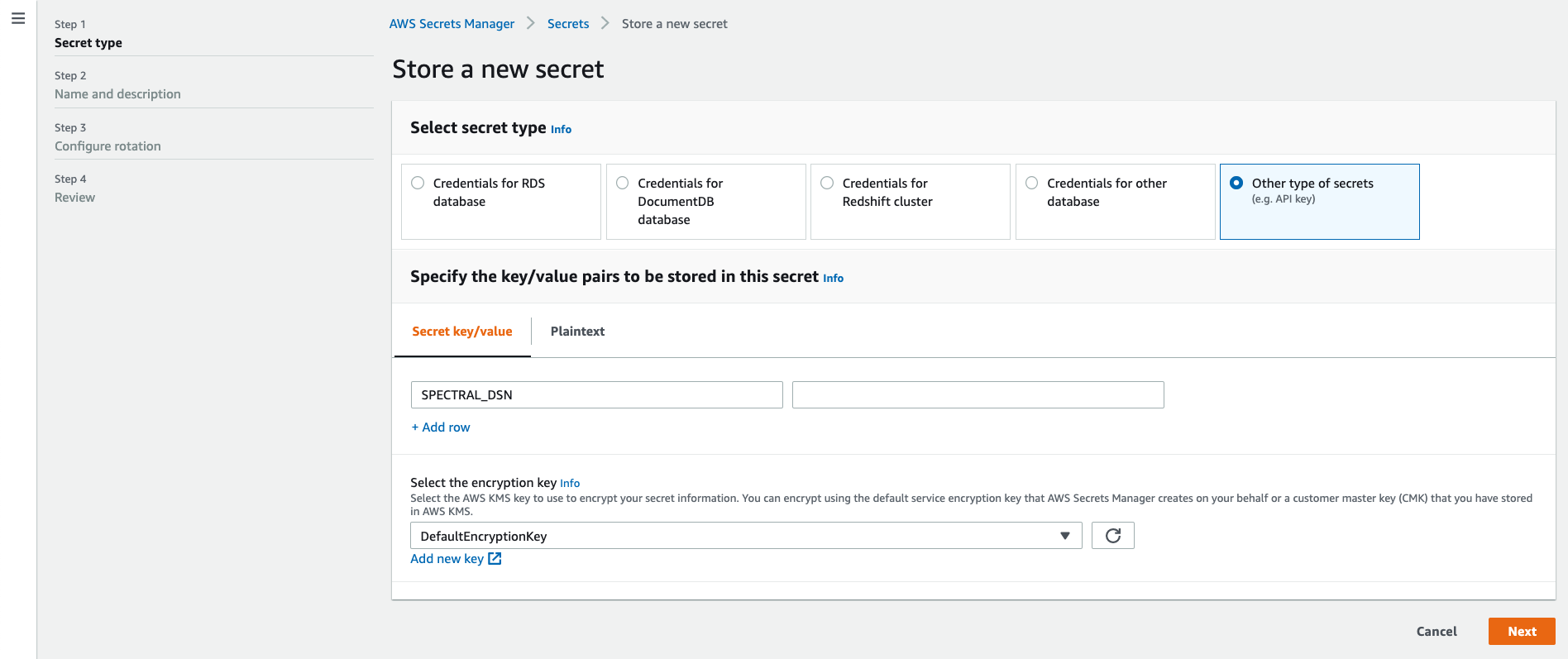
Task: Click the Next button
Action: click(1522, 632)
